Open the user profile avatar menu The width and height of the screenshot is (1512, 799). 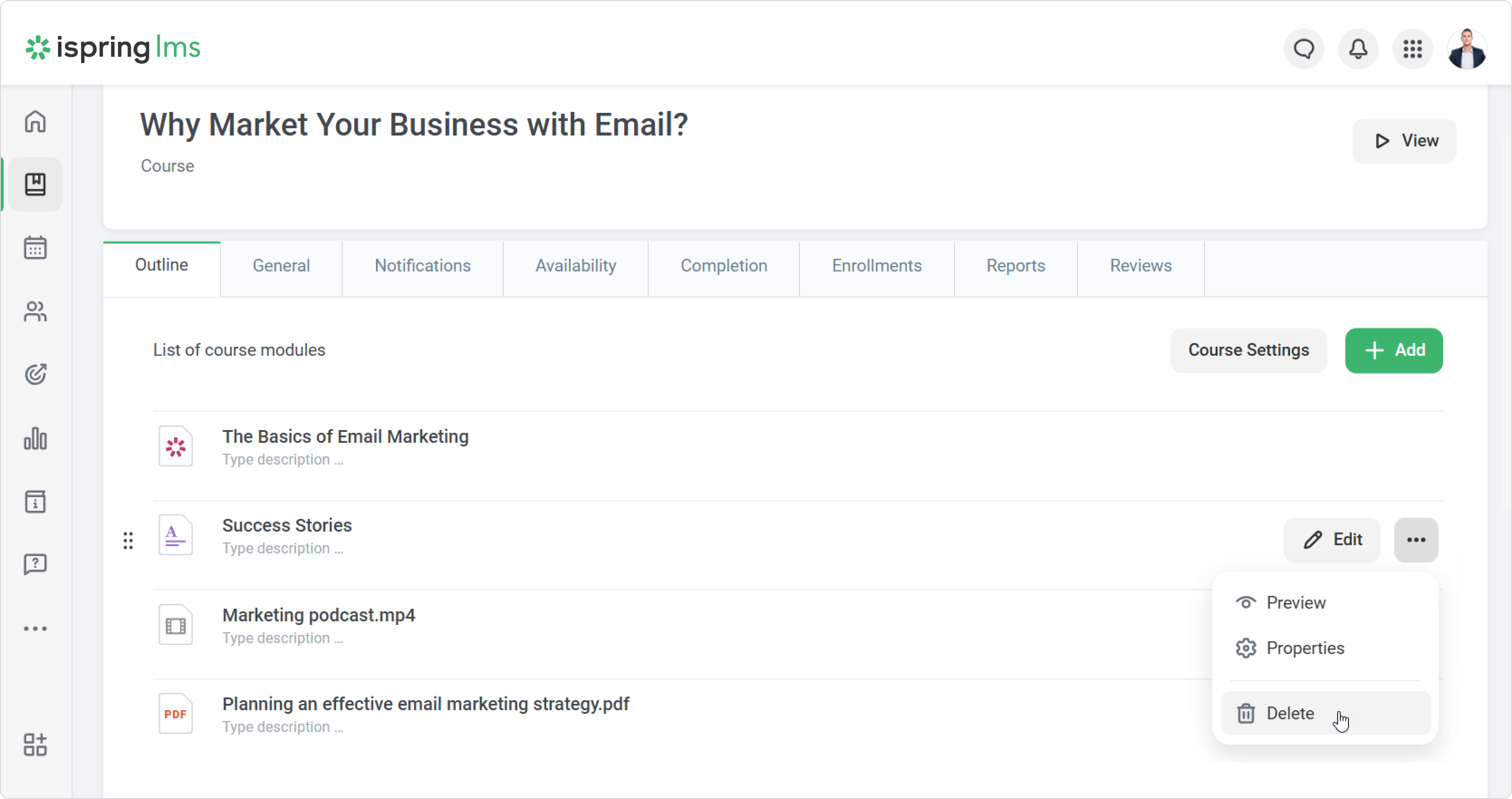[x=1466, y=49]
